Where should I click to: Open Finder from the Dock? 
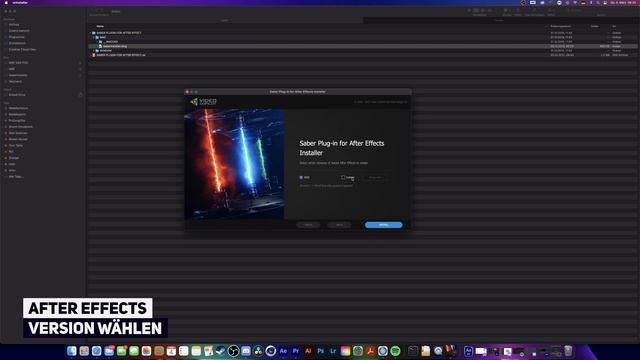[71, 351]
